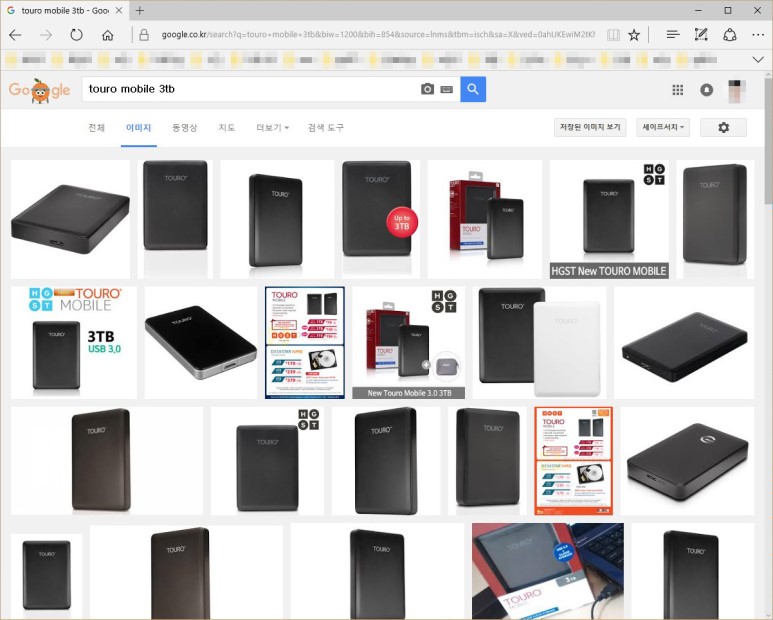Open Edge More actions ellipsis menu
This screenshot has height=620, width=773.
(x=758, y=34)
